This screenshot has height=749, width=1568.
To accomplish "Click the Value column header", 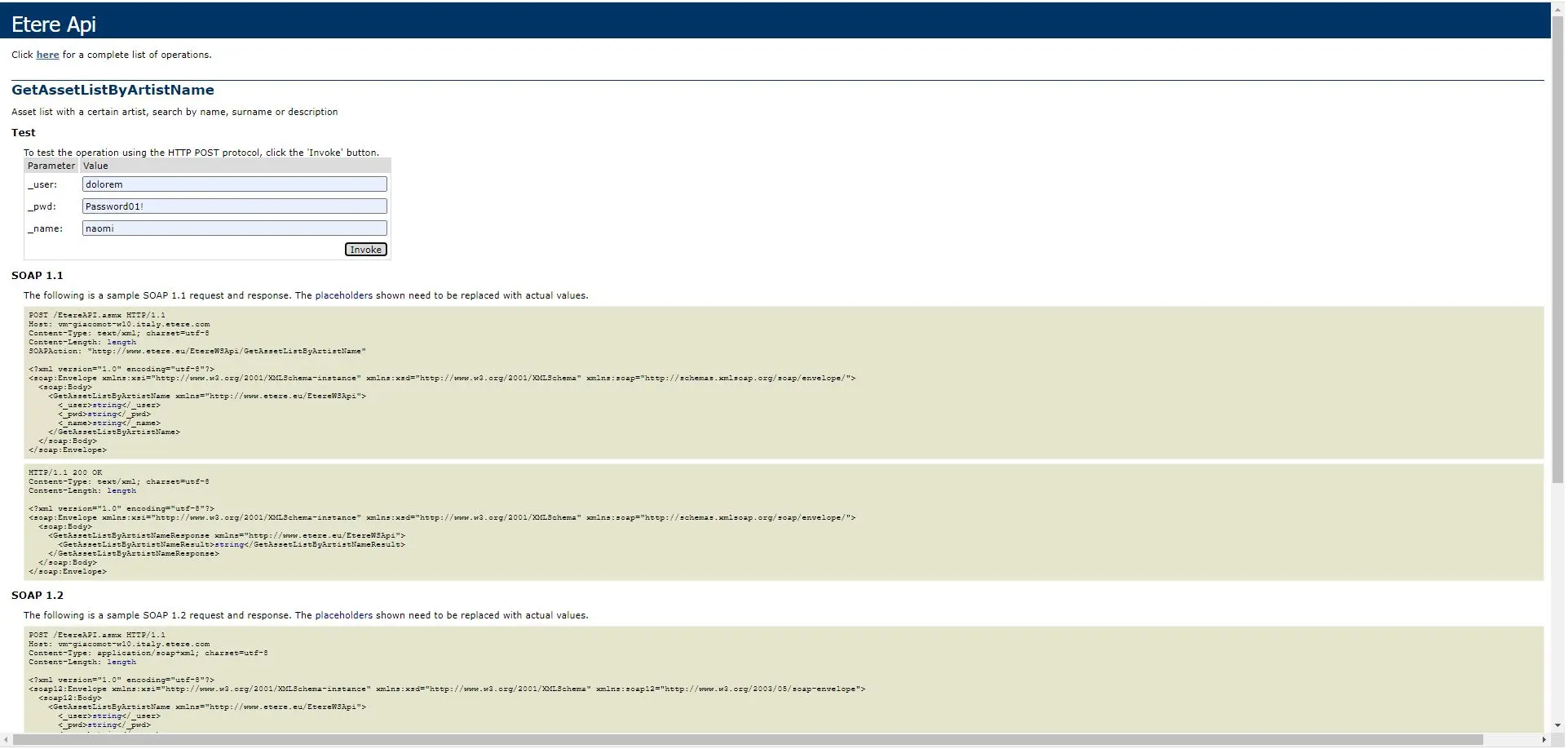I will 95,166.
